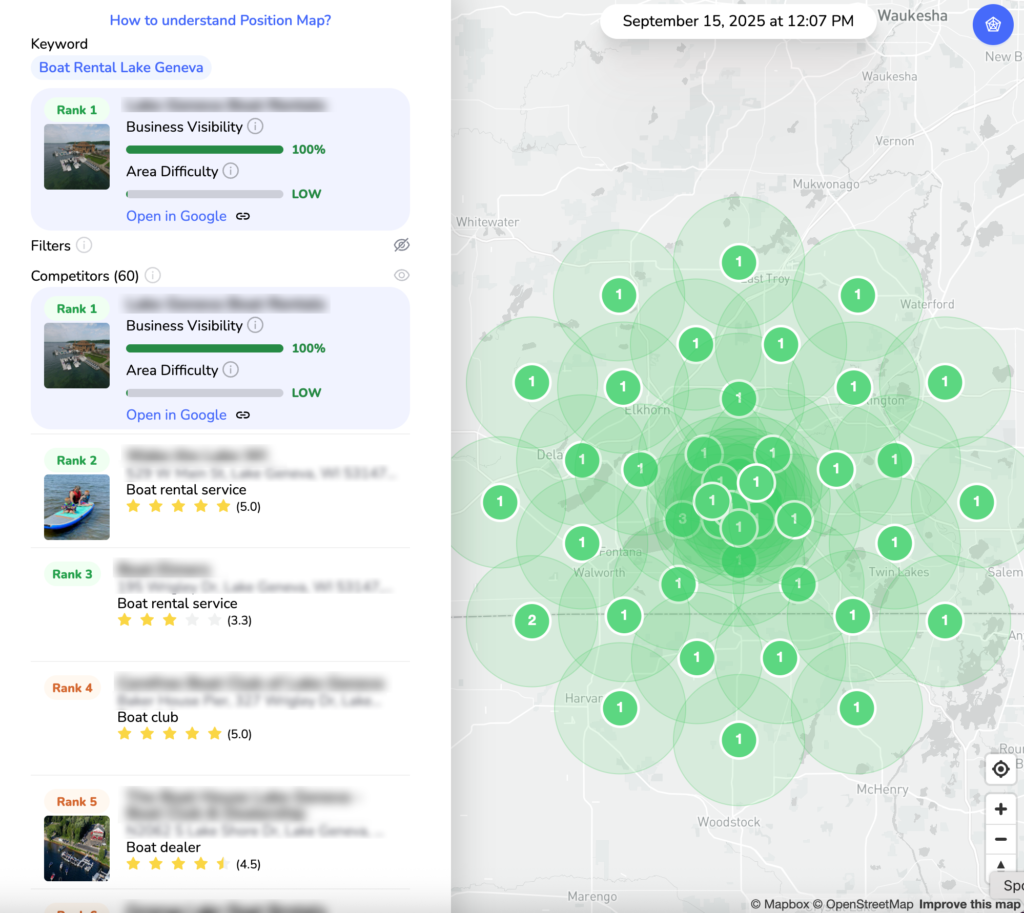Screen dimensions: 1024x913
Task: Click chain-link icon in Competitors Rank 1 card
Action: (x=243, y=415)
